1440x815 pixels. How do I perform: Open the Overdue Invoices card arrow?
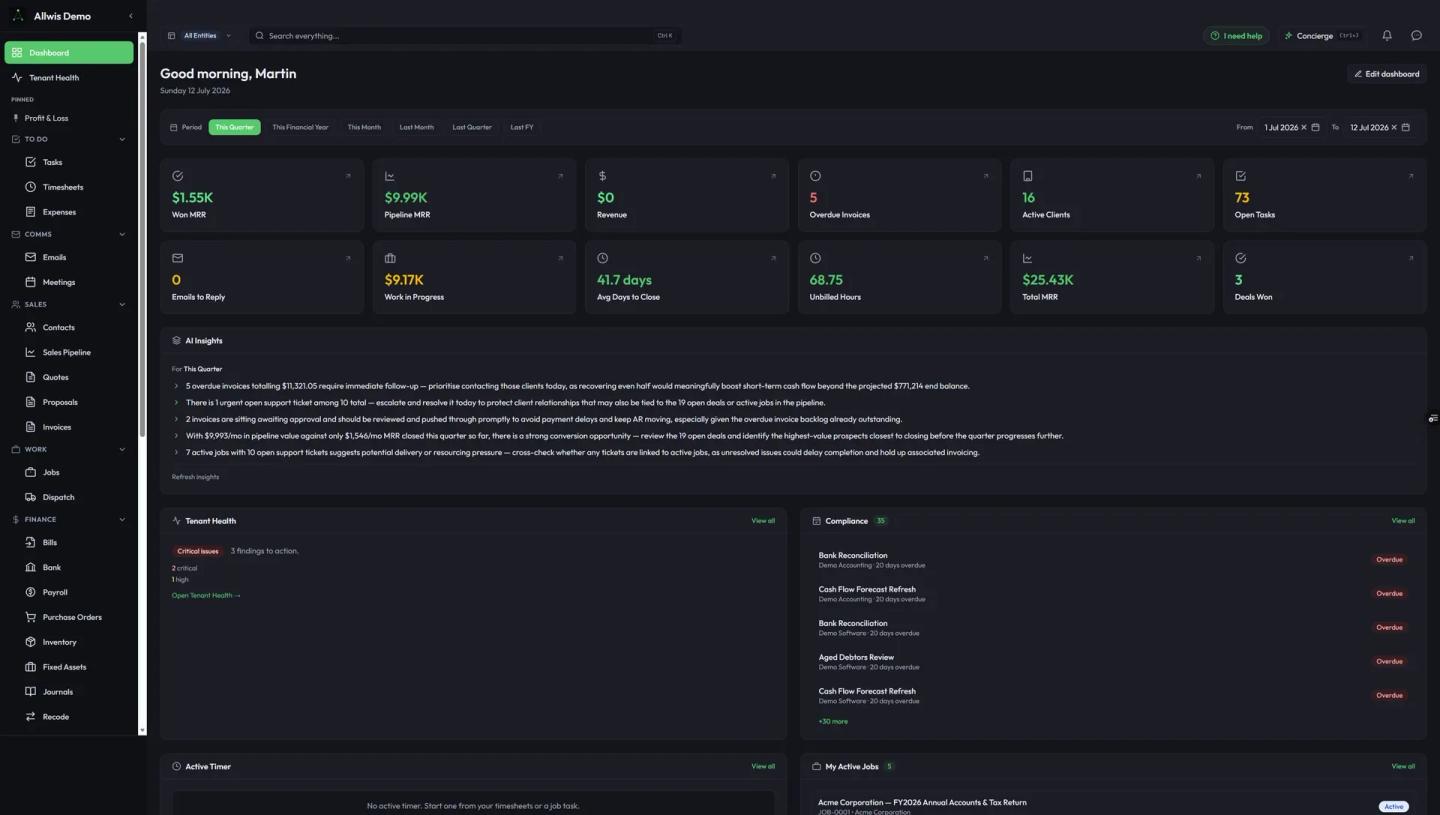pos(986,176)
